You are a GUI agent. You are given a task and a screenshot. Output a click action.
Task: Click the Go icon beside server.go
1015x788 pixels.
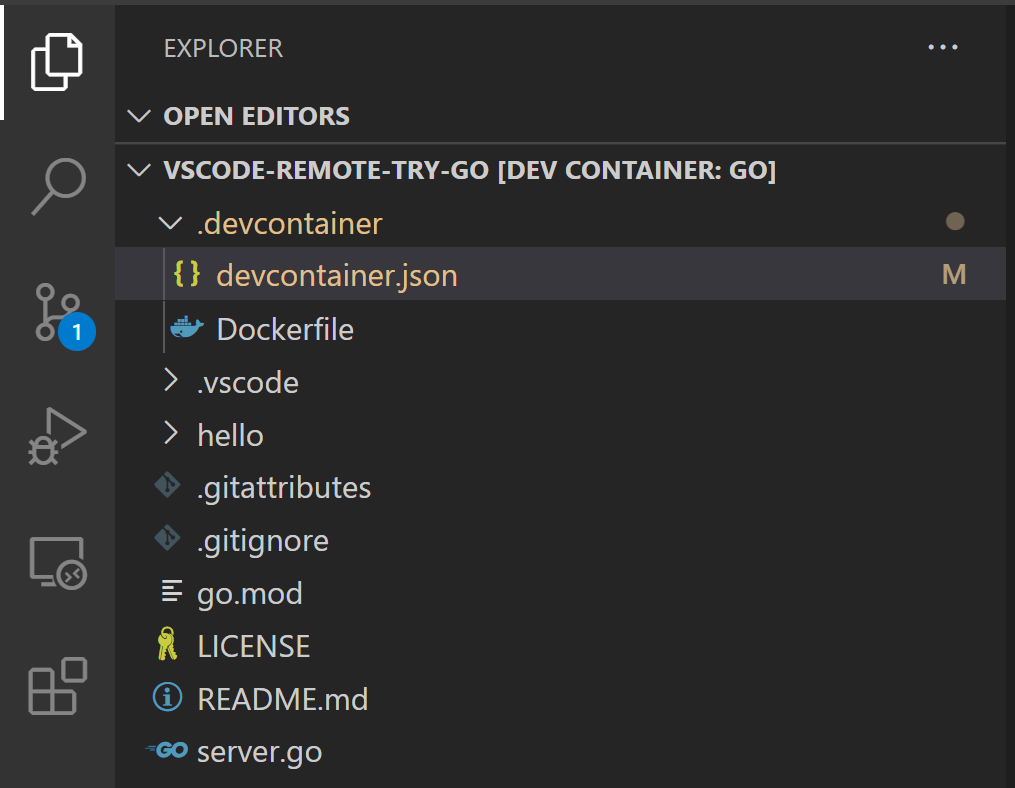[167, 751]
